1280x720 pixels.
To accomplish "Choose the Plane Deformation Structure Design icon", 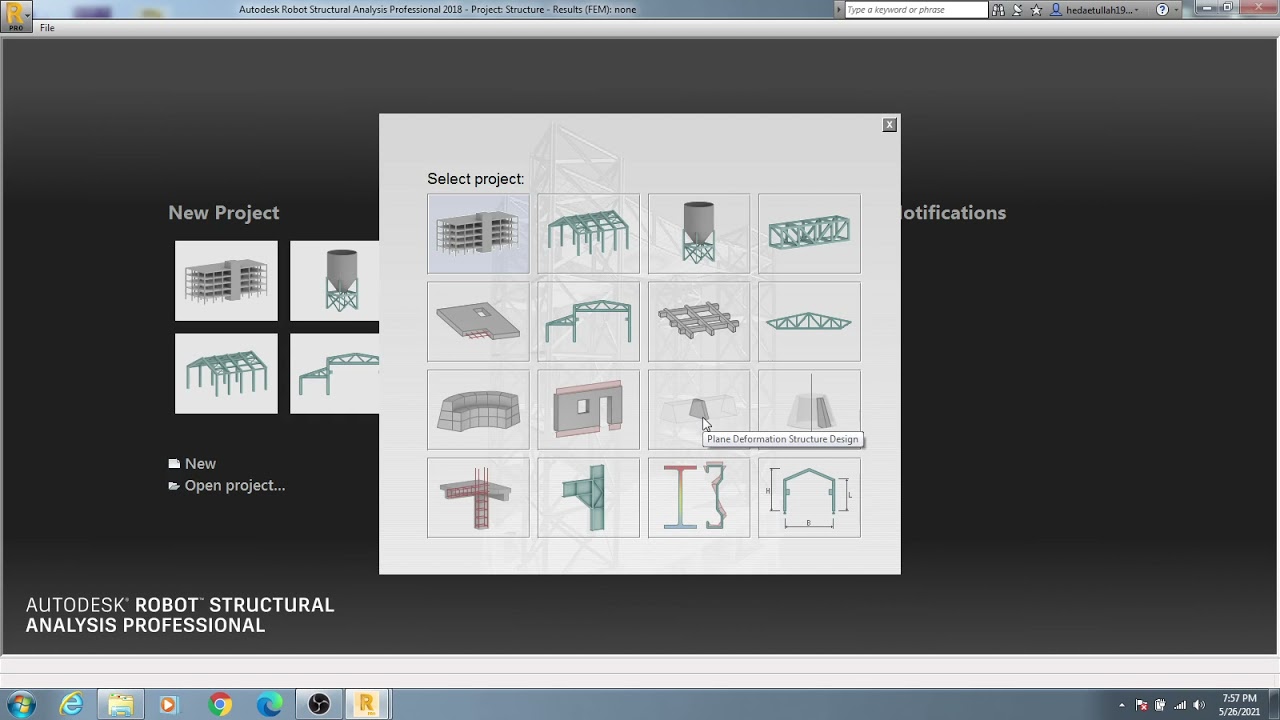I will 699,409.
